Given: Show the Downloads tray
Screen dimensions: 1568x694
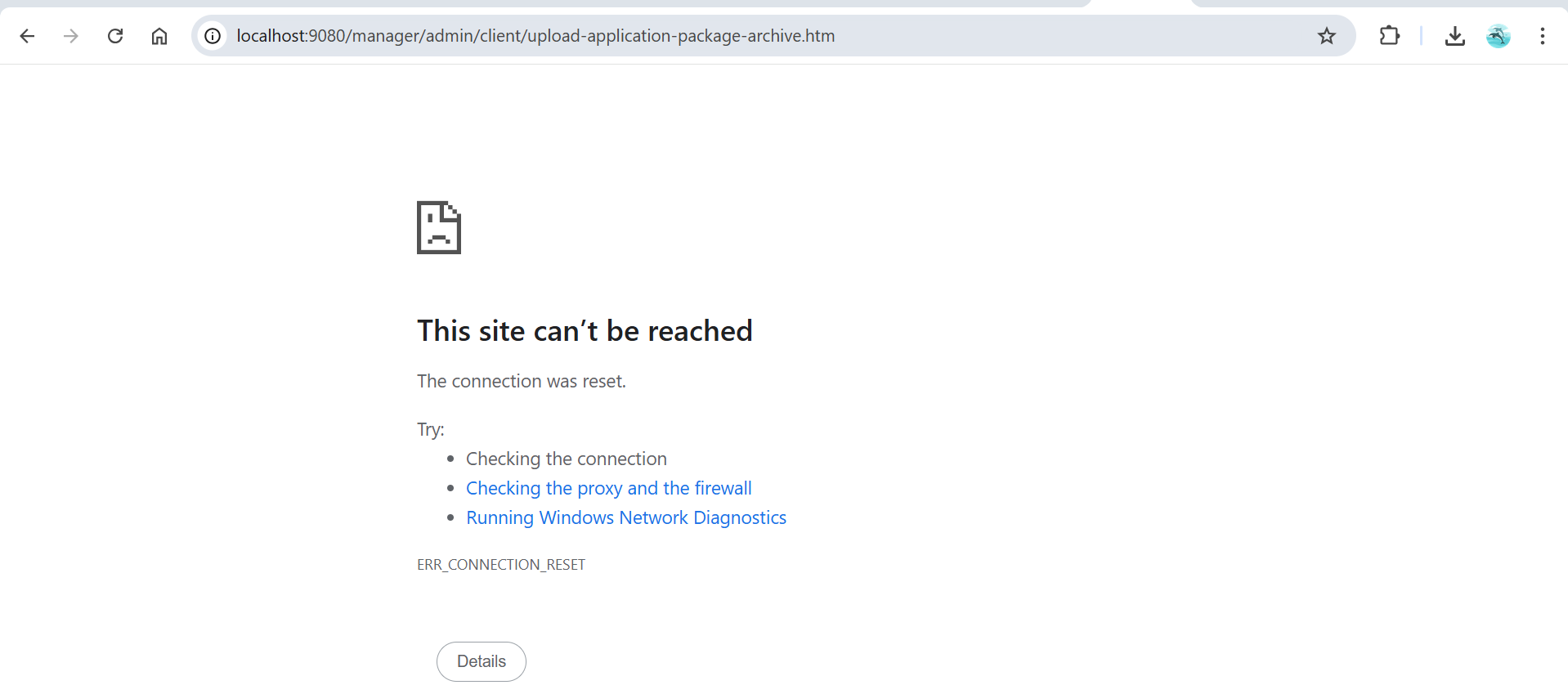Looking at the screenshot, I should click(x=1454, y=36).
